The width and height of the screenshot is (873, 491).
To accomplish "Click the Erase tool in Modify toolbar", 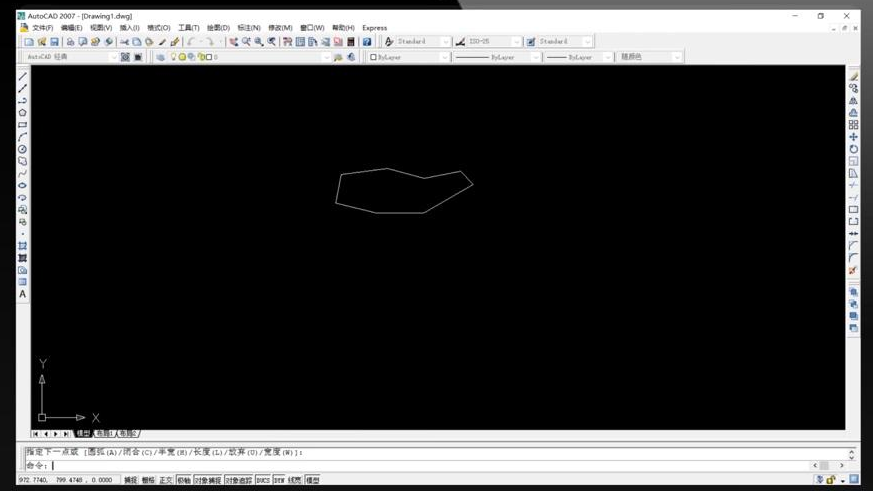I will point(853,76).
